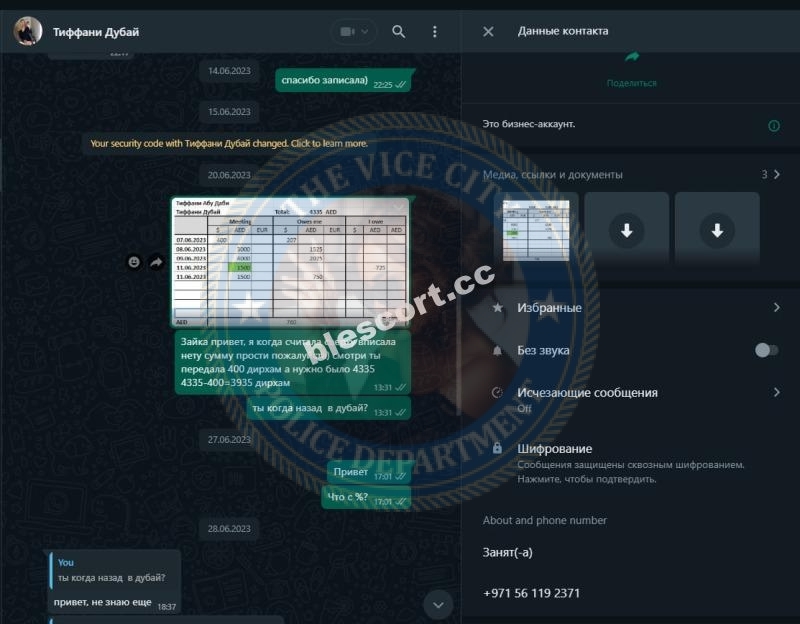Image resolution: width=800 pixels, height=624 pixels.
Task: Click the 'Привет' message from 27.06.2023
Action: click(369, 472)
